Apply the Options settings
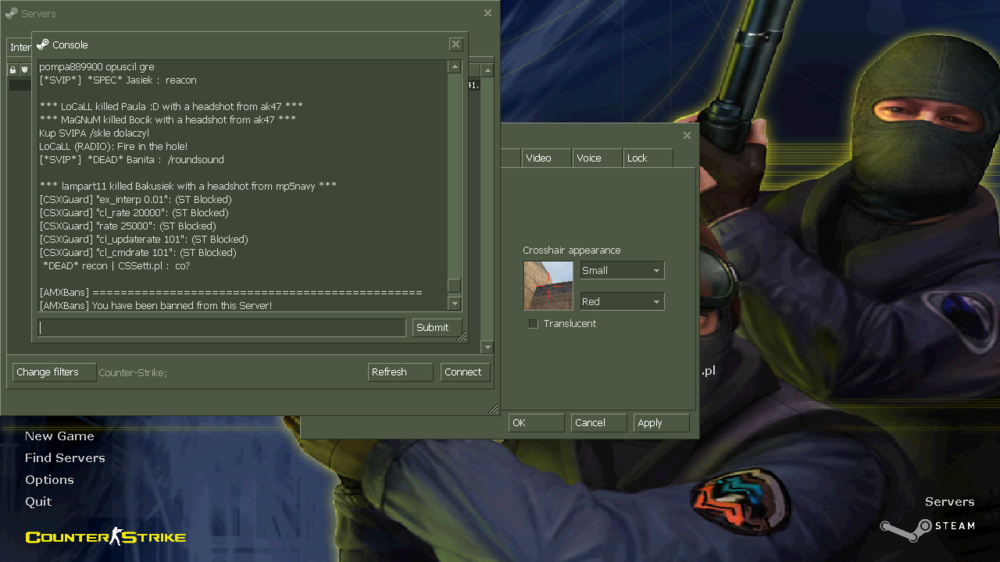The height and width of the screenshot is (562, 1000). tap(661, 423)
